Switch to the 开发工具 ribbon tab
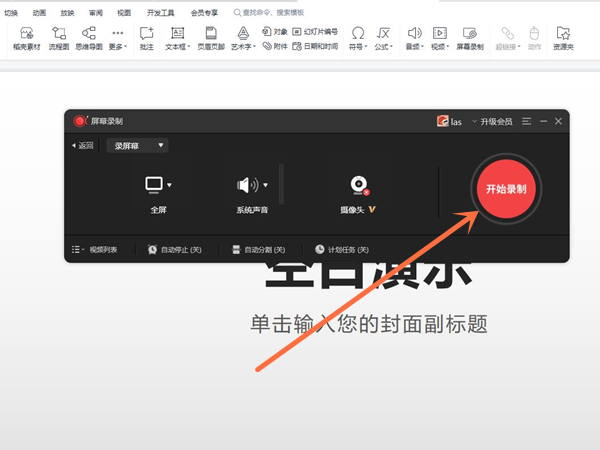600x450 pixels. (160, 13)
